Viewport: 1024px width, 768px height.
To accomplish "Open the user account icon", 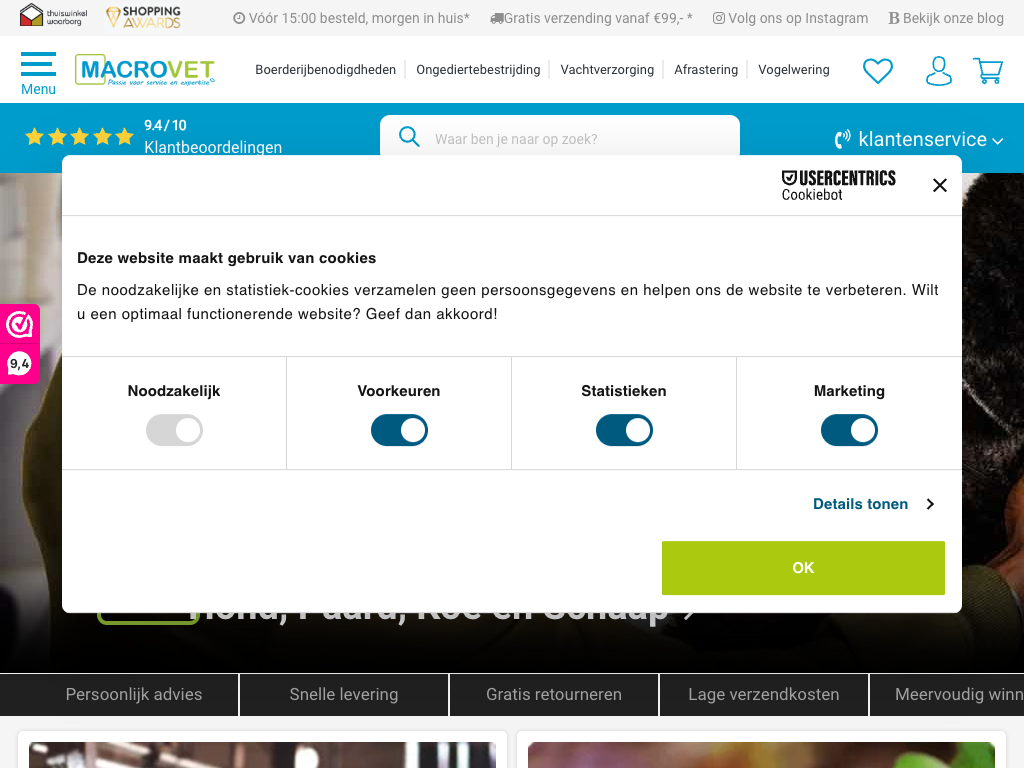I will click(938, 71).
